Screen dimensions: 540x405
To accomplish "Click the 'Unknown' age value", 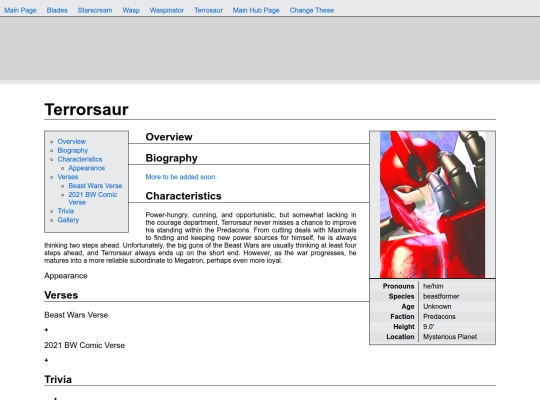I will 437,307.
